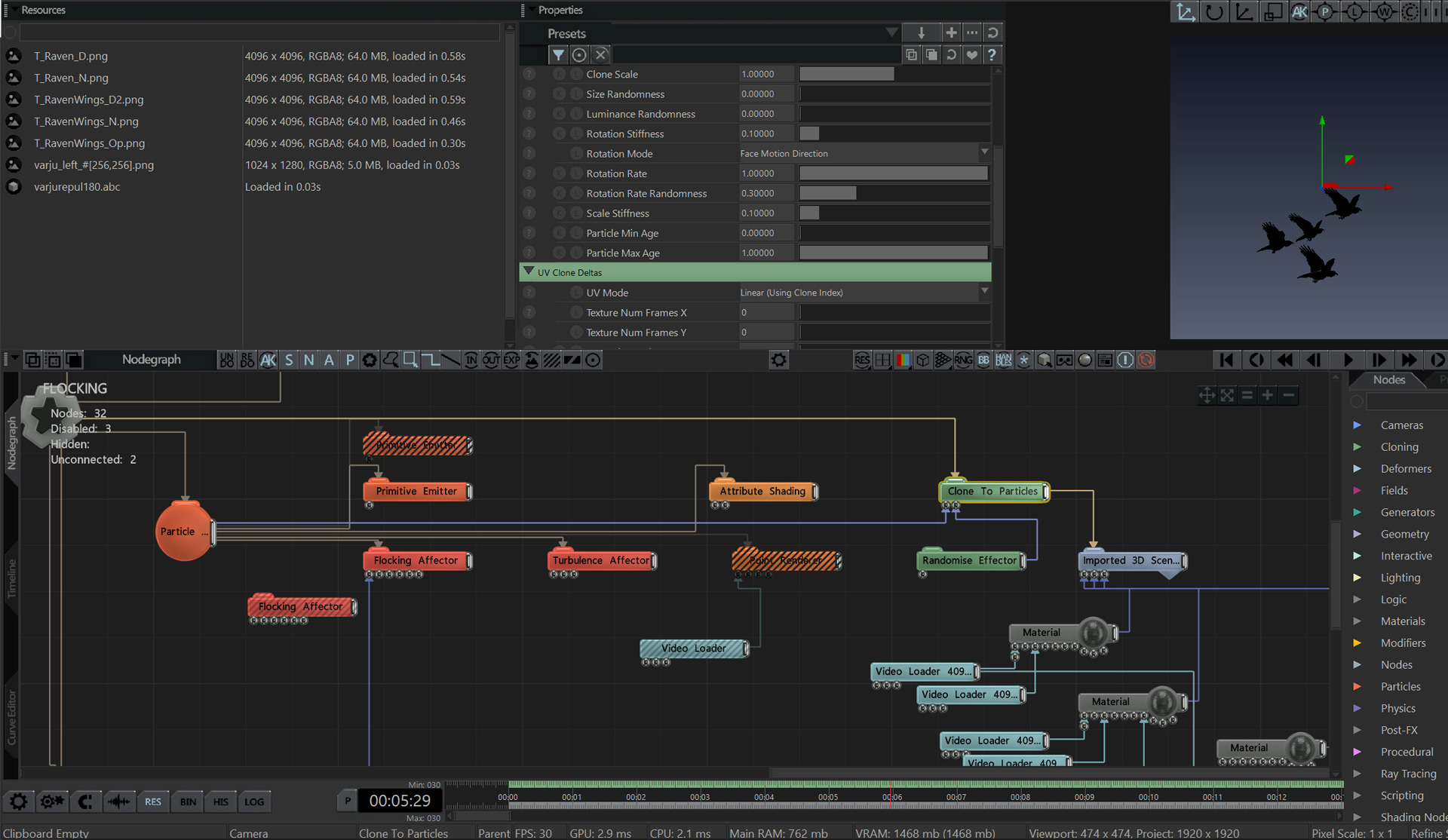1448x840 pixels.
Task: Click the OUT icon in Nodegraph toolbar
Action: [x=491, y=360]
